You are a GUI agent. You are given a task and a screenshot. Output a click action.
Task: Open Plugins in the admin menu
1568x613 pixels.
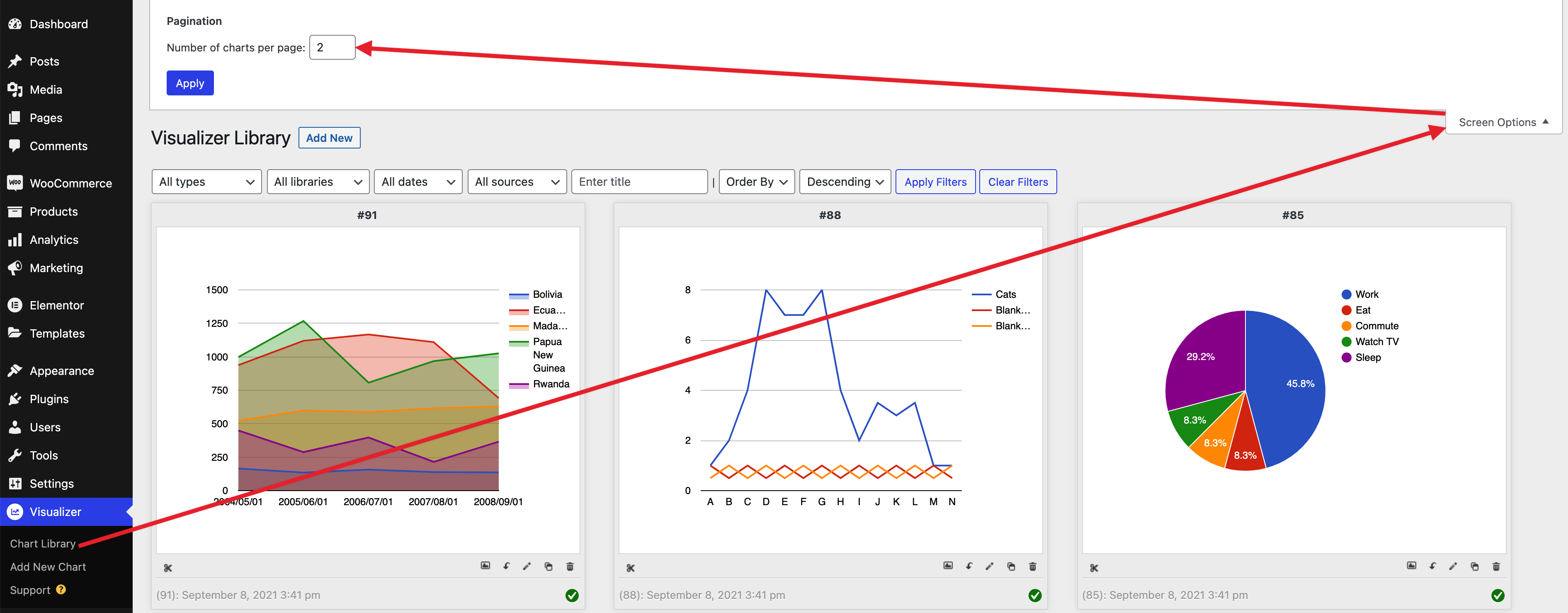point(66,399)
